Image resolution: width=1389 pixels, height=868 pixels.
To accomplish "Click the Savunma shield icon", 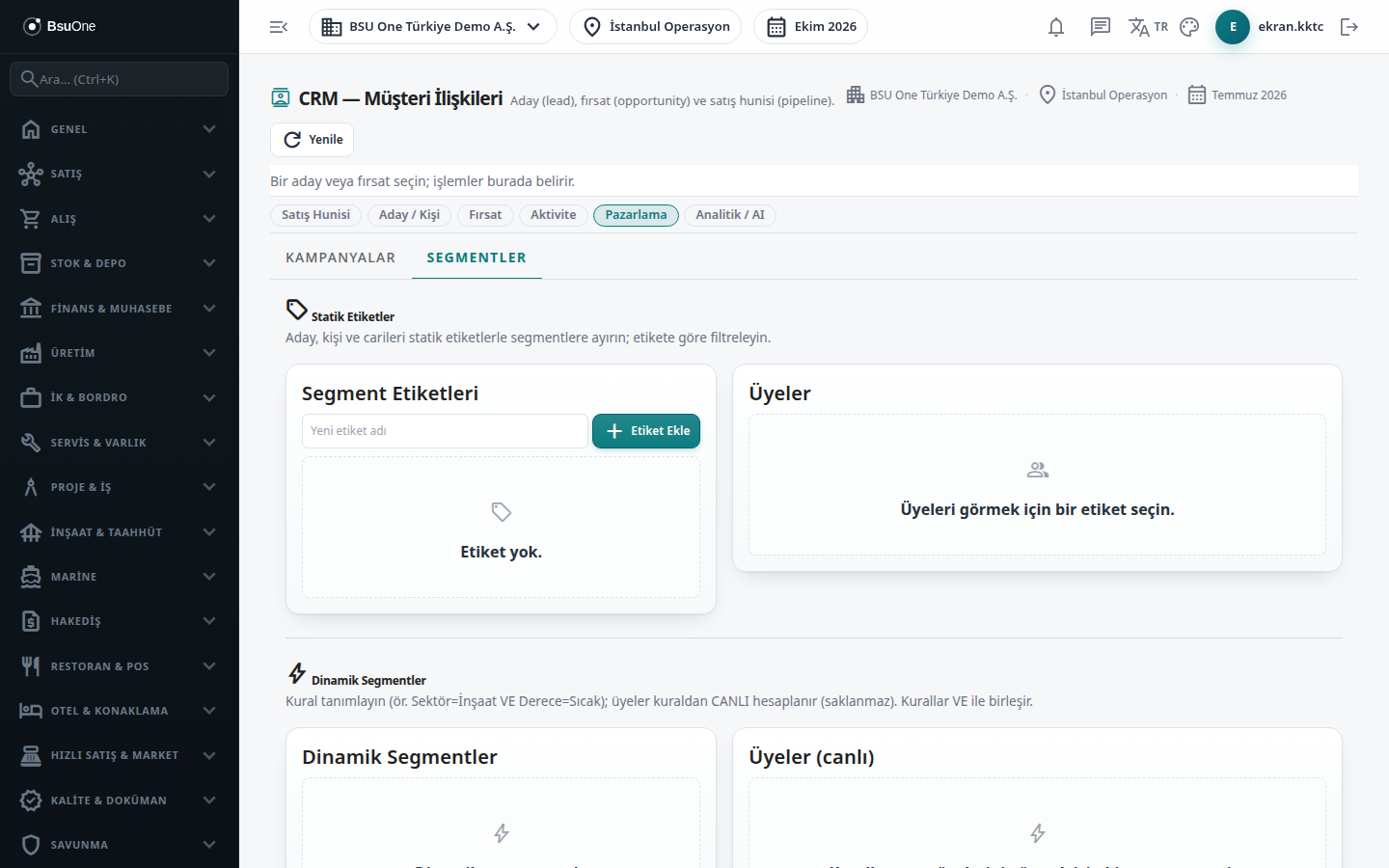I will click(x=31, y=845).
